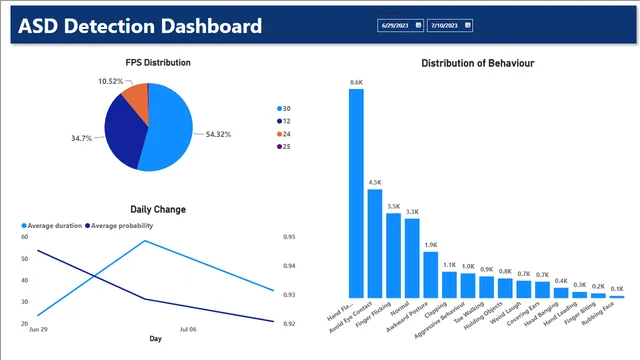This screenshot has width=640, height=360.
Task: Select the Weird Laugh bar
Action: pos(524,289)
